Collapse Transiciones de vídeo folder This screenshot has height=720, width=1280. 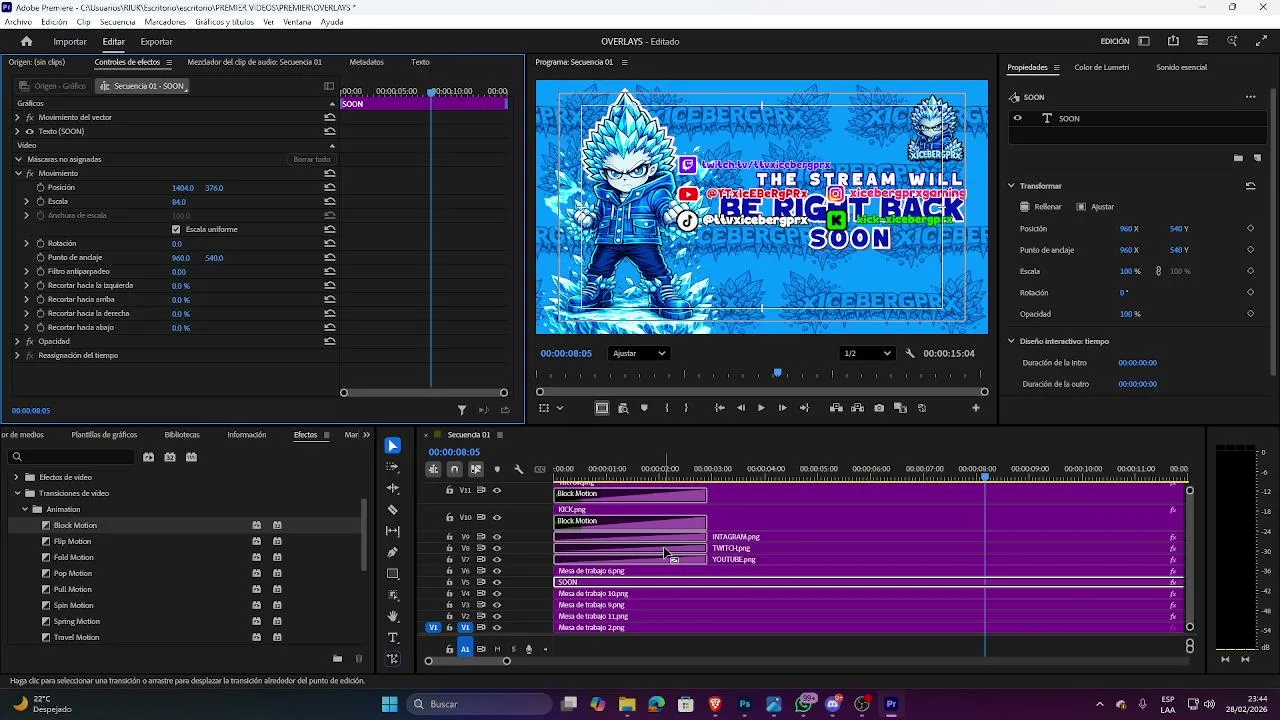(17, 493)
